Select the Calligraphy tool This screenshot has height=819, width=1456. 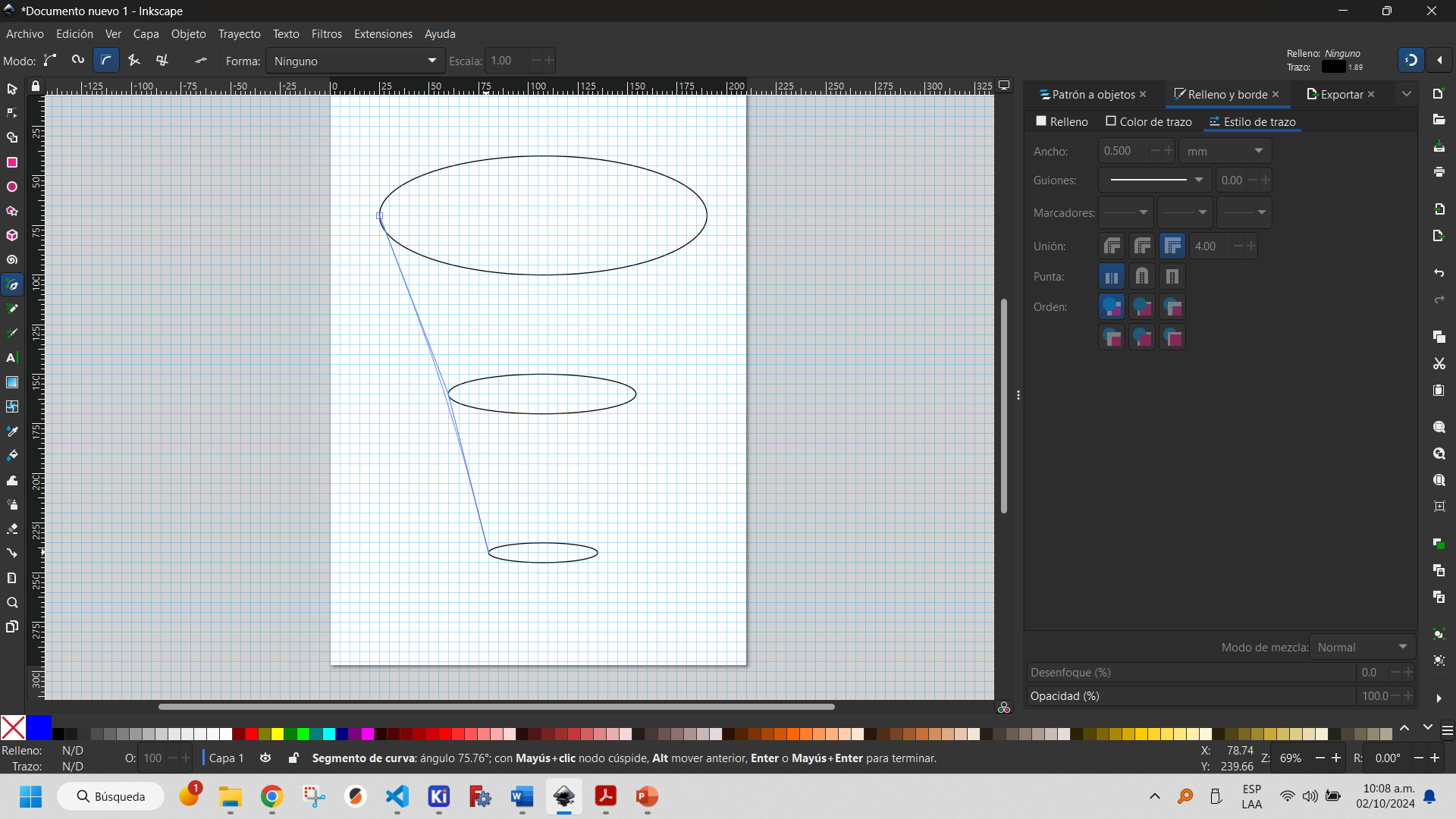(12, 333)
